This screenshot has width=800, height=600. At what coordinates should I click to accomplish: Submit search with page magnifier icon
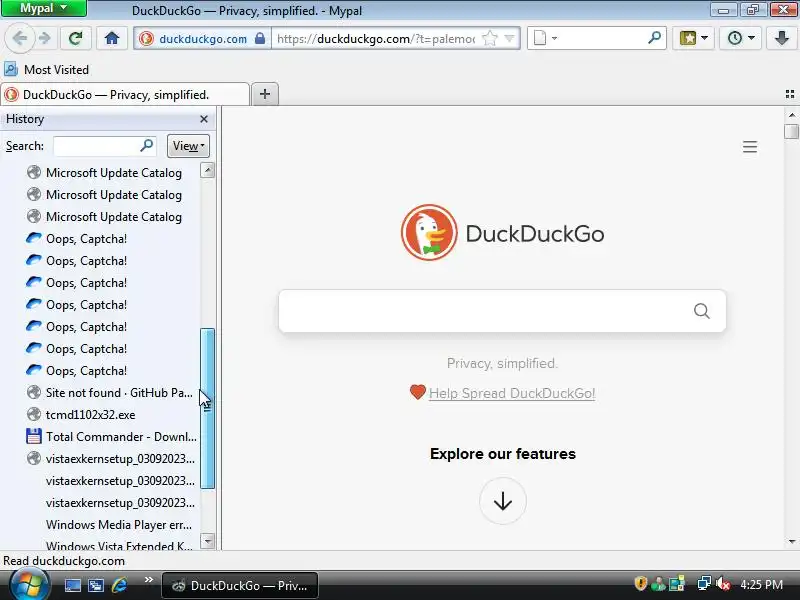pos(702,311)
